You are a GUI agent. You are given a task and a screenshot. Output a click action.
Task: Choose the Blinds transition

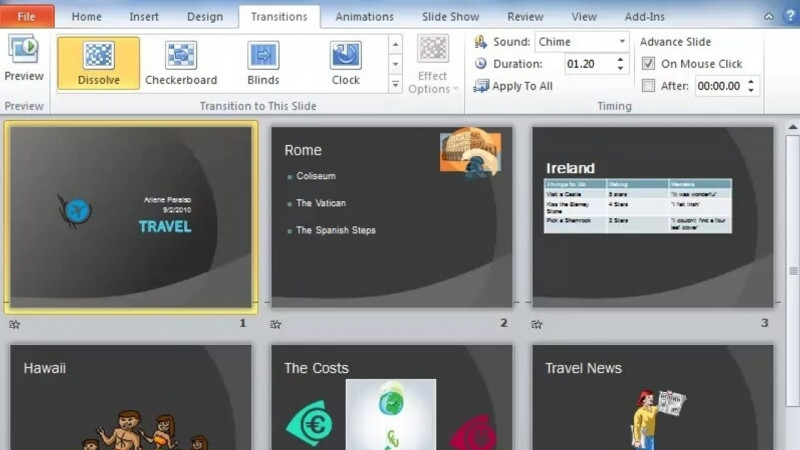[x=263, y=63]
